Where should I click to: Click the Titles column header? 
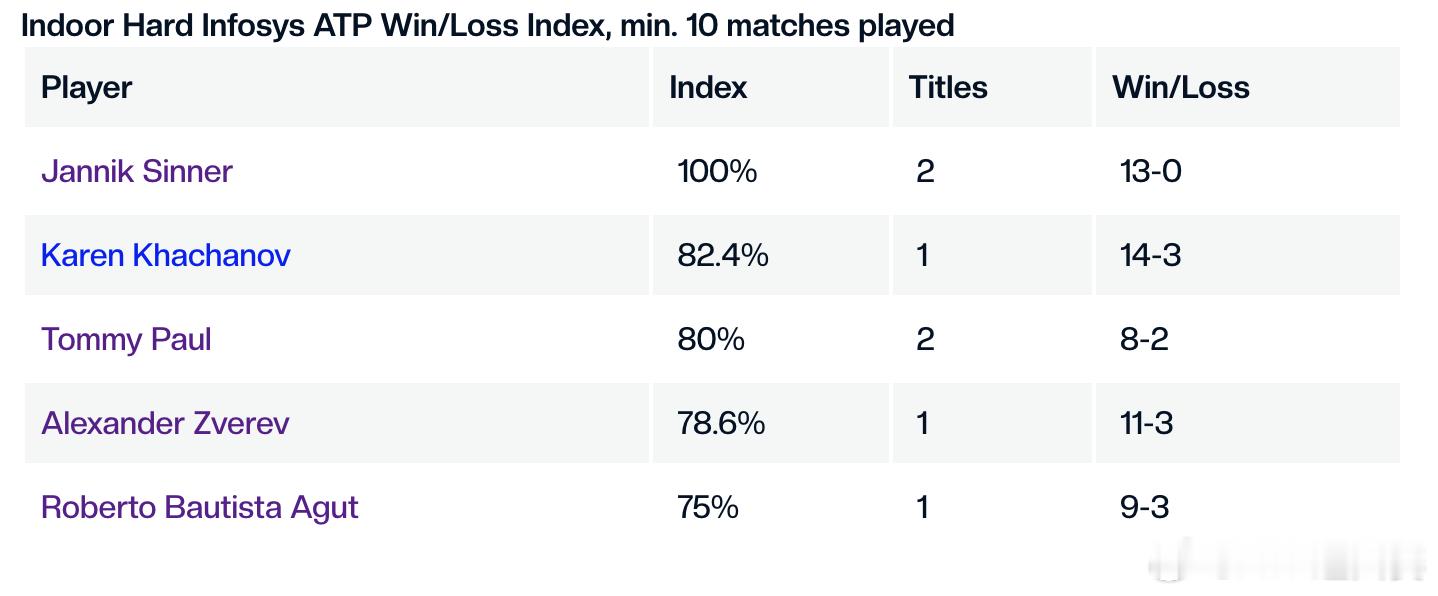click(x=948, y=87)
